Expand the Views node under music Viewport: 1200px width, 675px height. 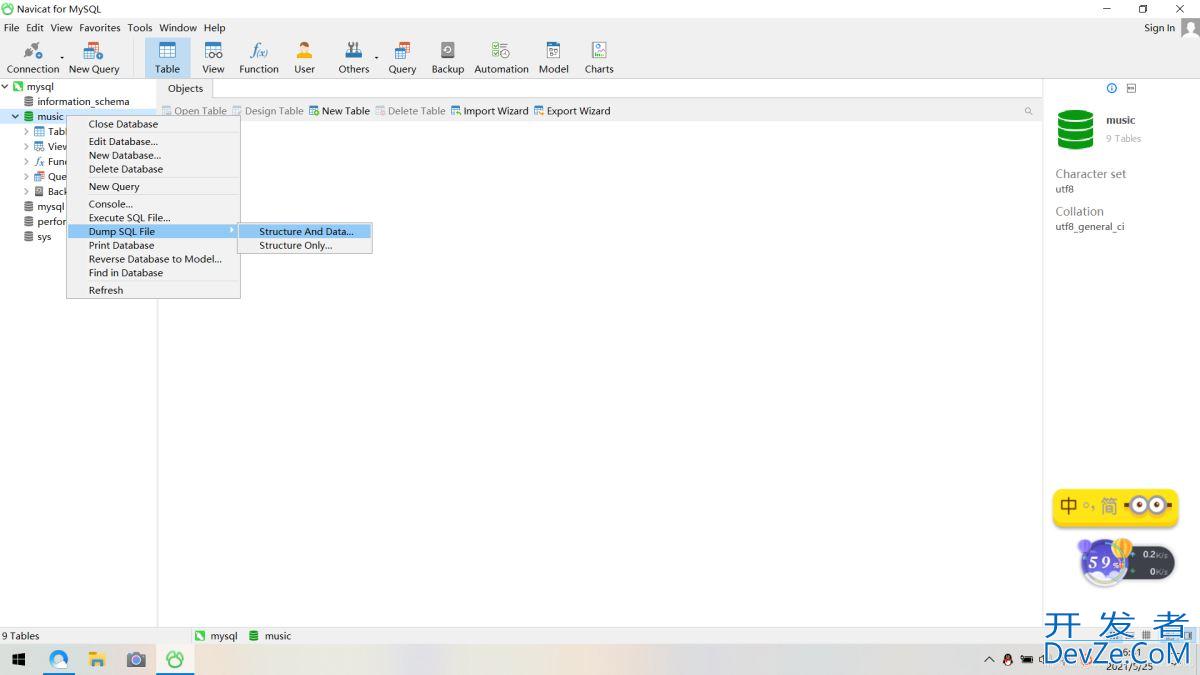[x=26, y=147]
